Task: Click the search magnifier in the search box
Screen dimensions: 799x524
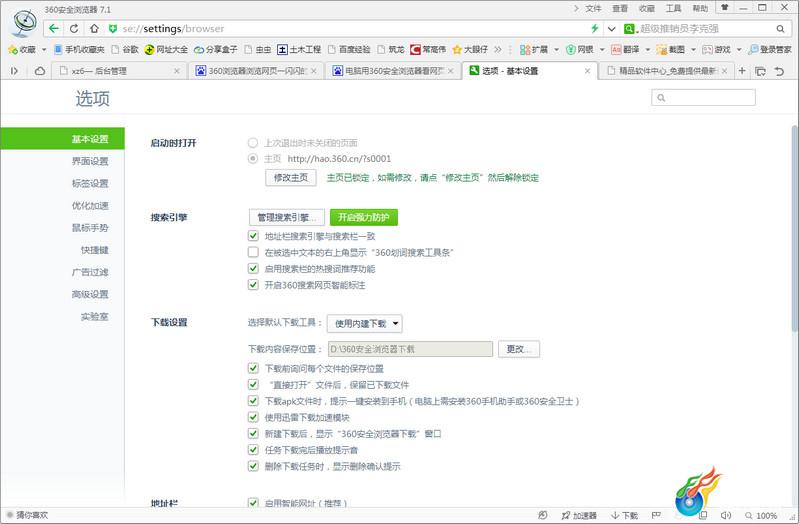Action: tap(780, 29)
